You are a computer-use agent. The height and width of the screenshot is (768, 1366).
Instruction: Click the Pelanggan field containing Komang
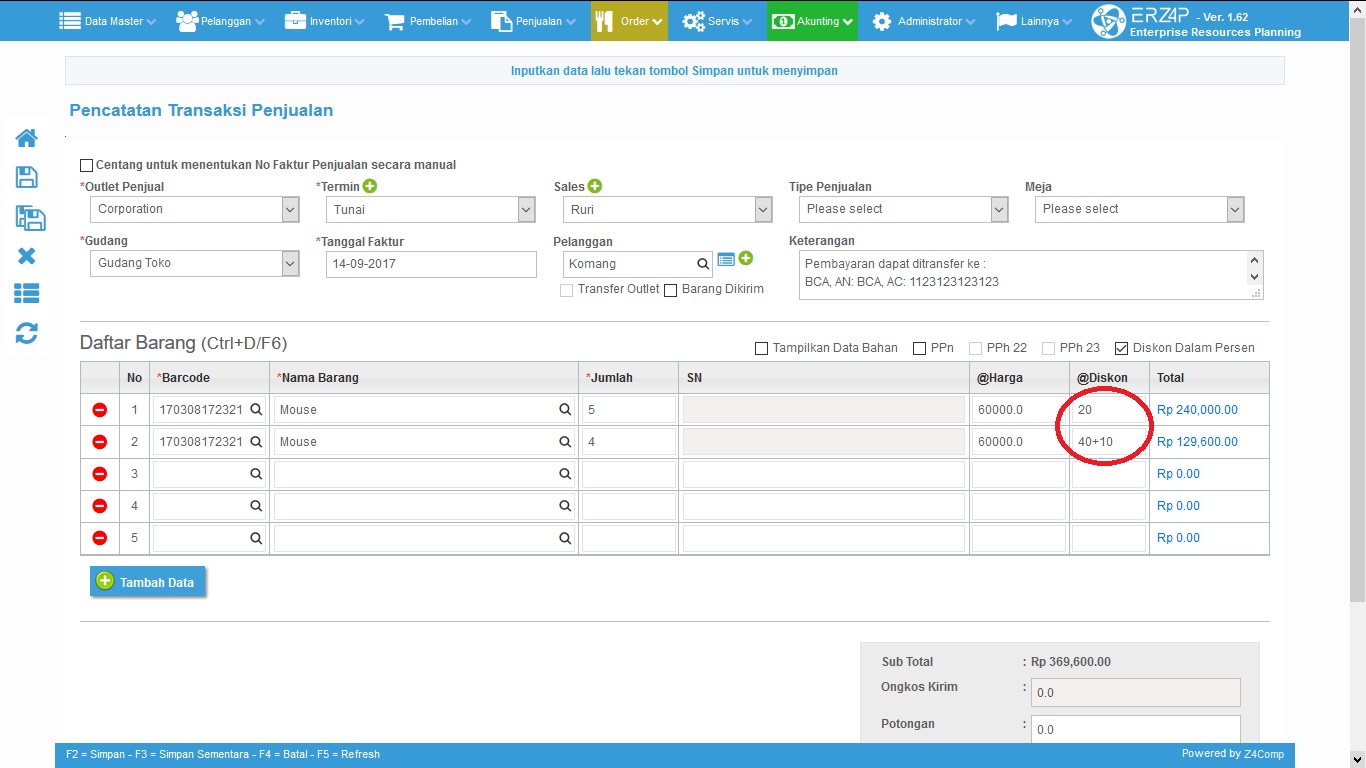click(638, 264)
